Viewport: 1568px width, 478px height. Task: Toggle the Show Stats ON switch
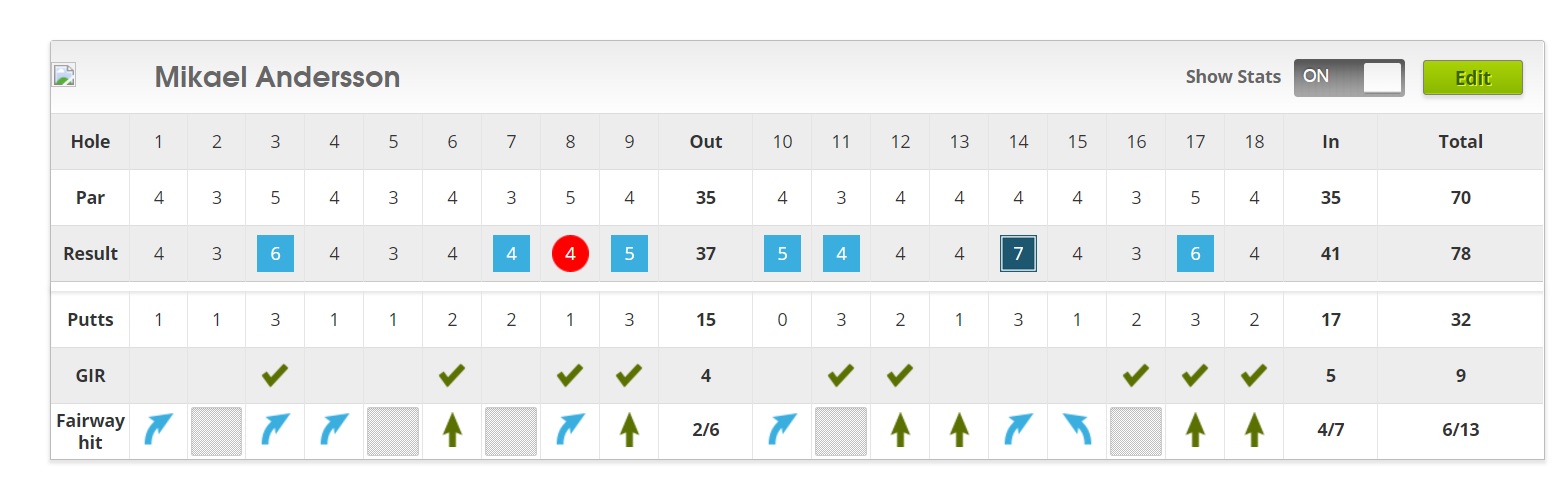[x=1349, y=78]
